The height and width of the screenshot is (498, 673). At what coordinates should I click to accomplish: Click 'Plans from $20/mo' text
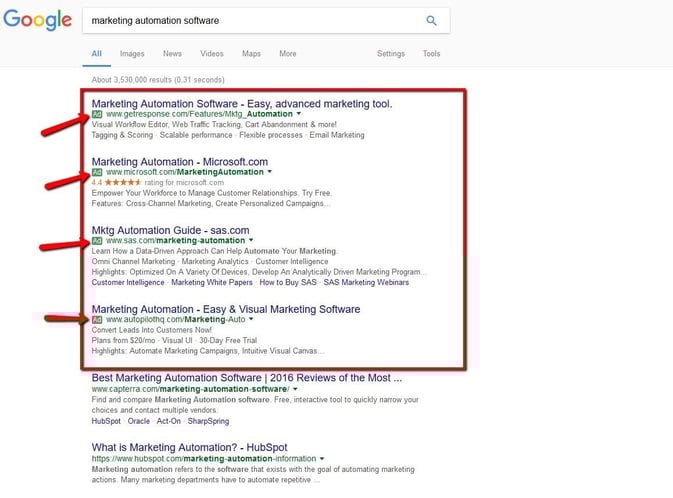pyautogui.click(x=123, y=340)
